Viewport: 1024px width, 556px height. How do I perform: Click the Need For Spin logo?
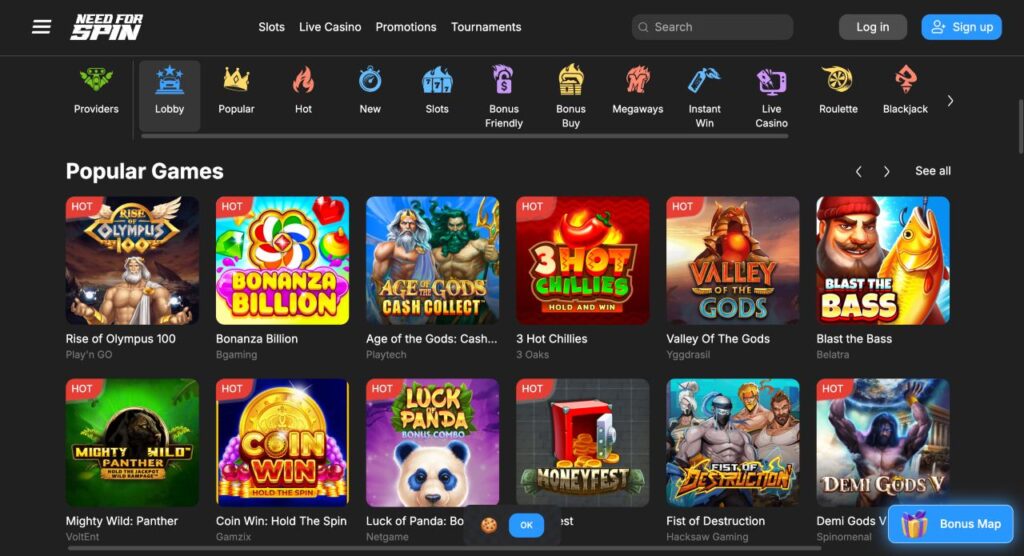106,27
